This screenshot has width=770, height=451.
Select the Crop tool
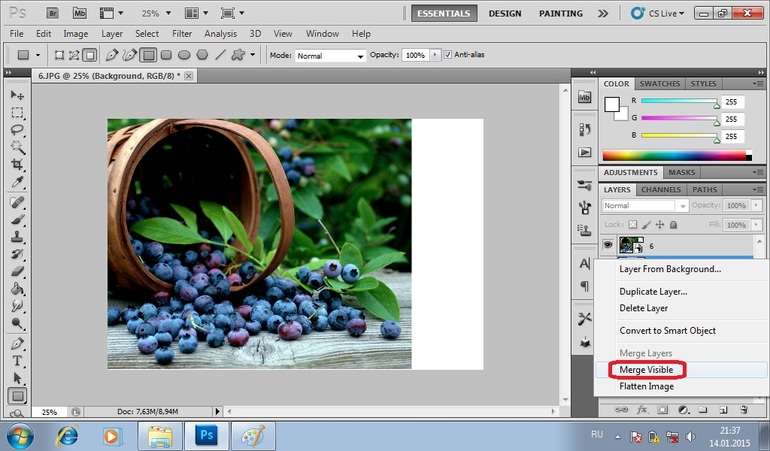(x=17, y=164)
